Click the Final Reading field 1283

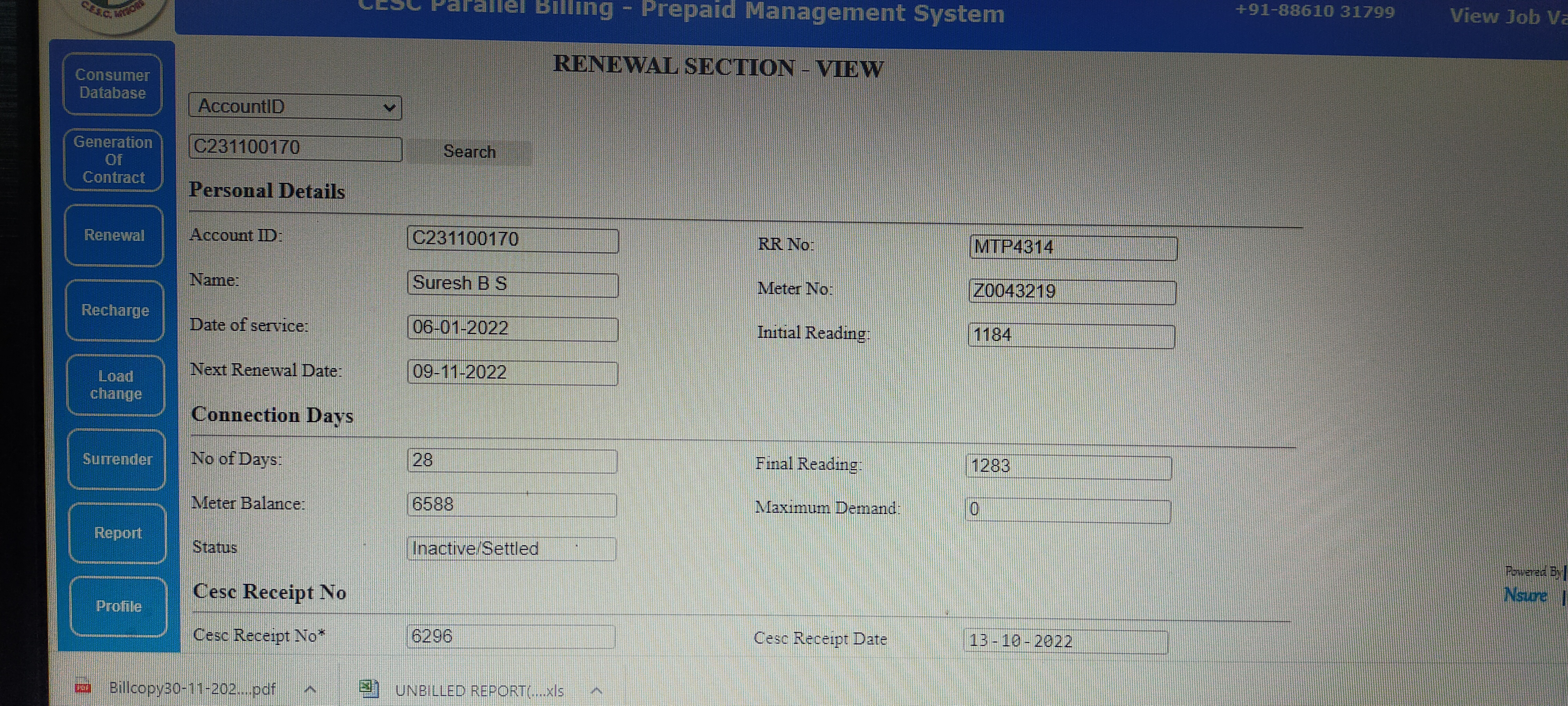click(1068, 467)
